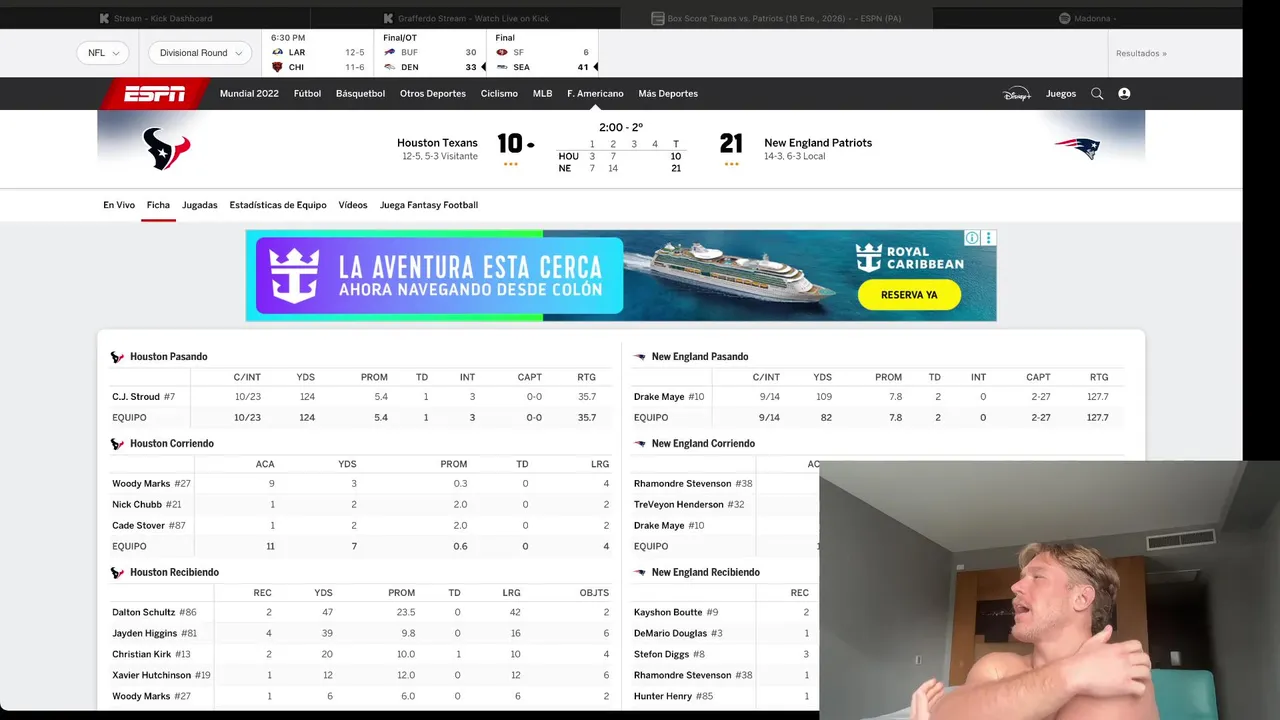The width and height of the screenshot is (1280, 720).
Task: Click Patriots icon beside New England Recibiendo
Action: [x=639, y=573]
